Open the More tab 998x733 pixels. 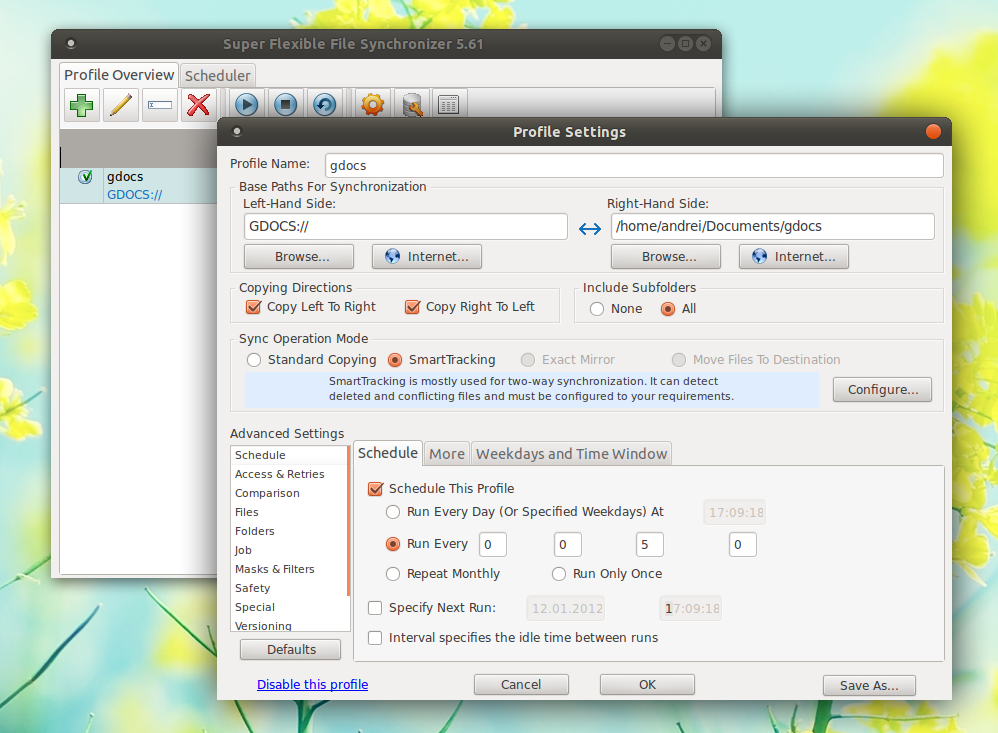(x=447, y=454)
